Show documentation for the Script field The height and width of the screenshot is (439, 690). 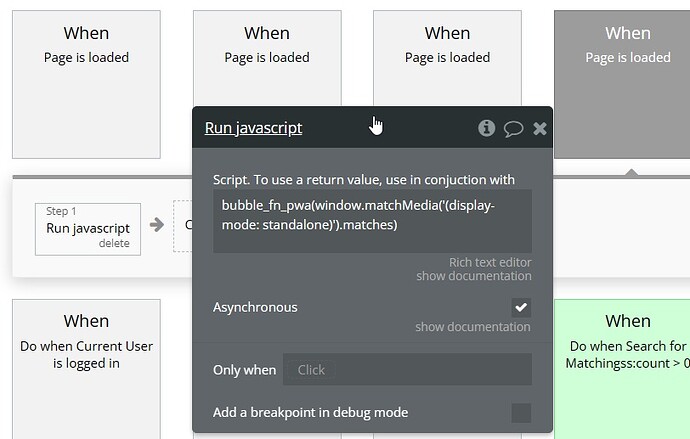pyautogui.click(x=473, y=276)
